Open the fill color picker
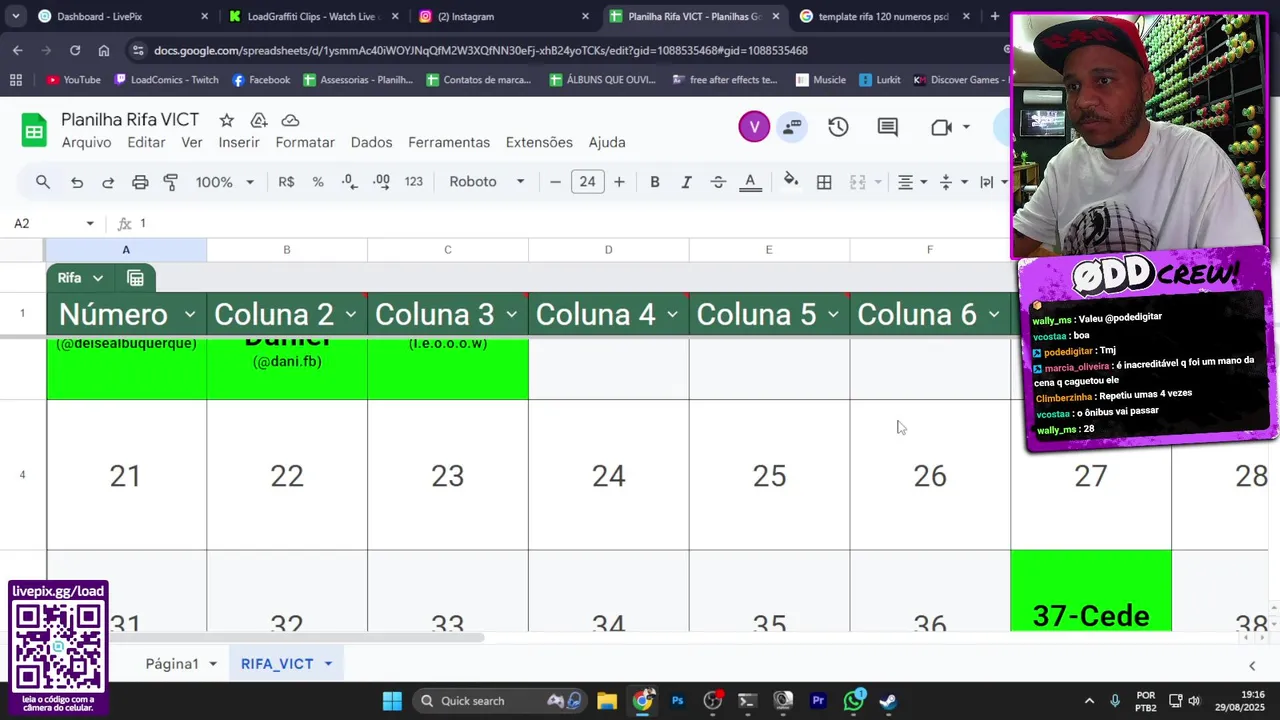Screen dimensions: 1280x720 click(x=791, y=181)
